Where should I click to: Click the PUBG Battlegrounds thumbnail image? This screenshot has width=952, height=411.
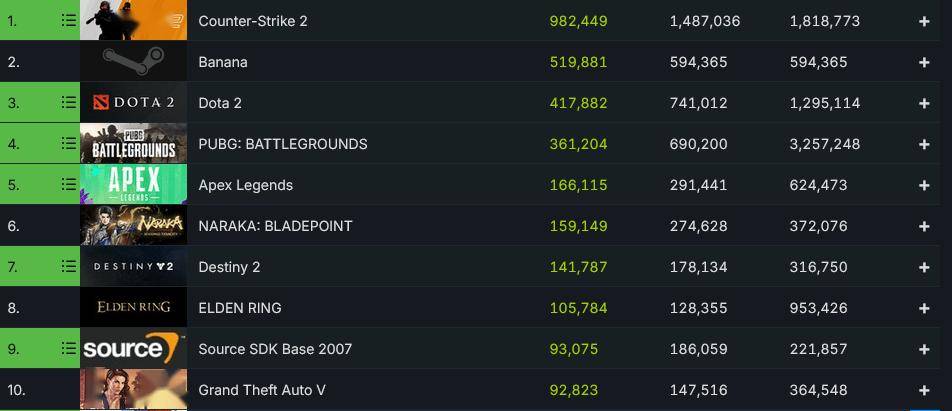(133, 144)
